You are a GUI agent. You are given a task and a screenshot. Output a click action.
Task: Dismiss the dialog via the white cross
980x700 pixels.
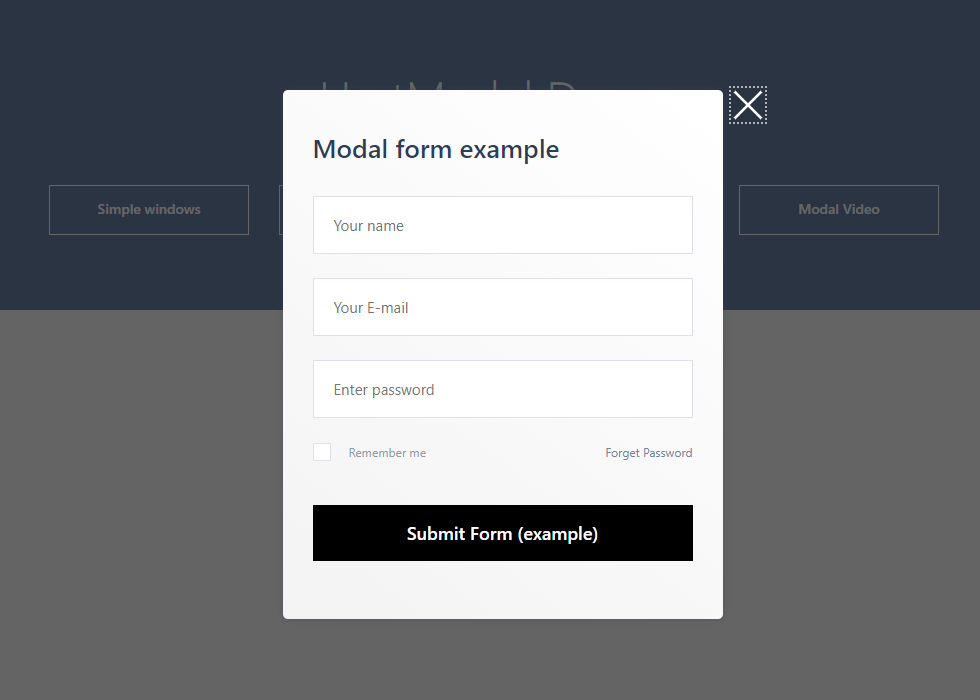748,105
